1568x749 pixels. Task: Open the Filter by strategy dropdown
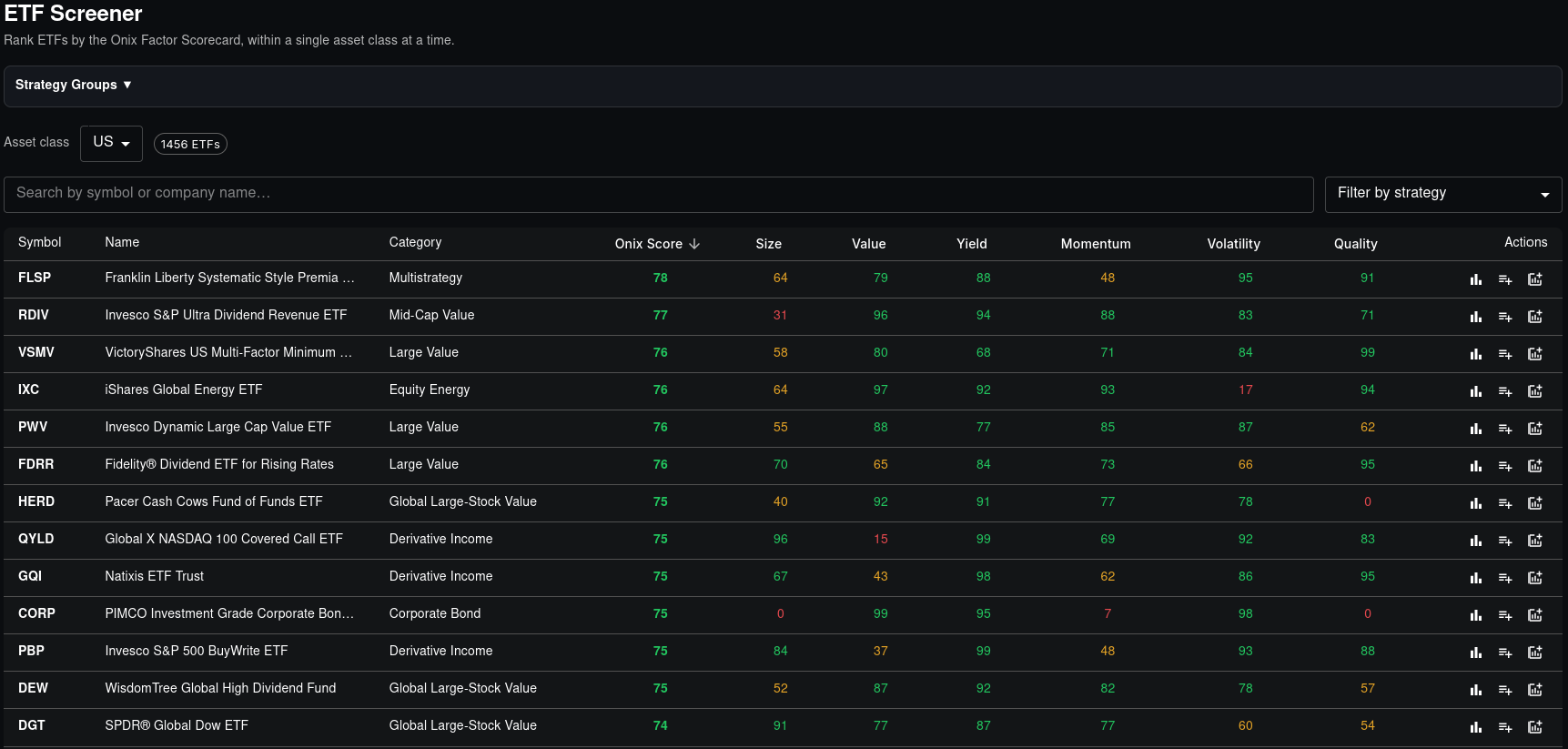1443,194
